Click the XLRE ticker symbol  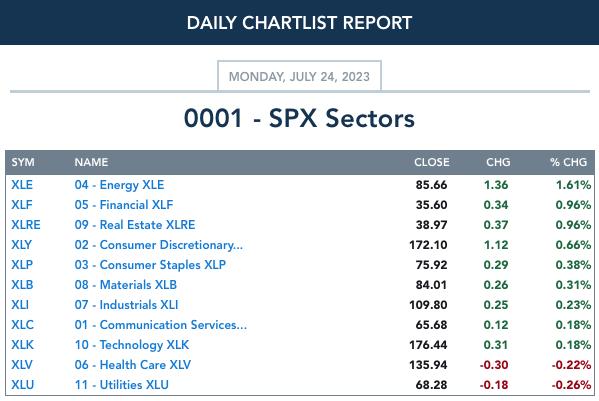pyautogui.click(x=26, y=225)
